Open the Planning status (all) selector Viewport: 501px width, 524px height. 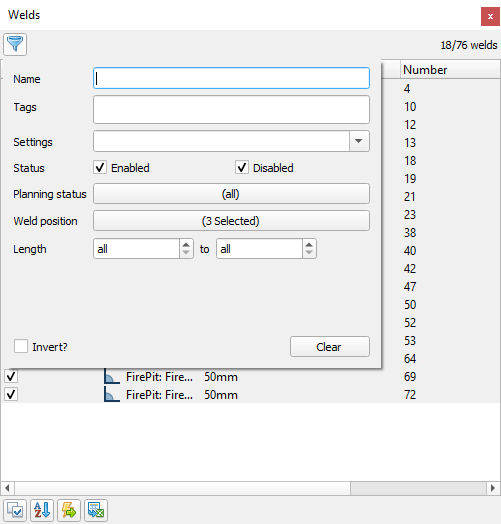(231, 193)
